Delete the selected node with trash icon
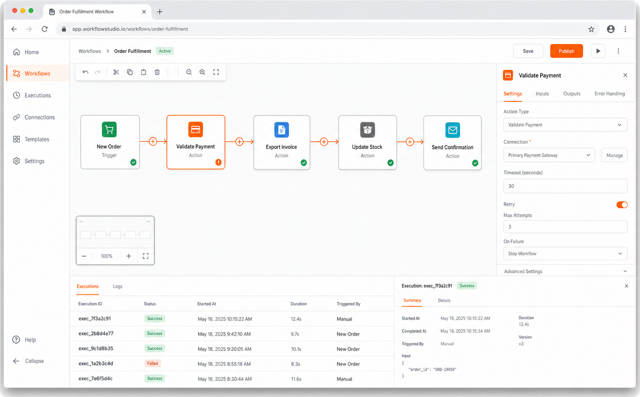 tap(157, 72)
